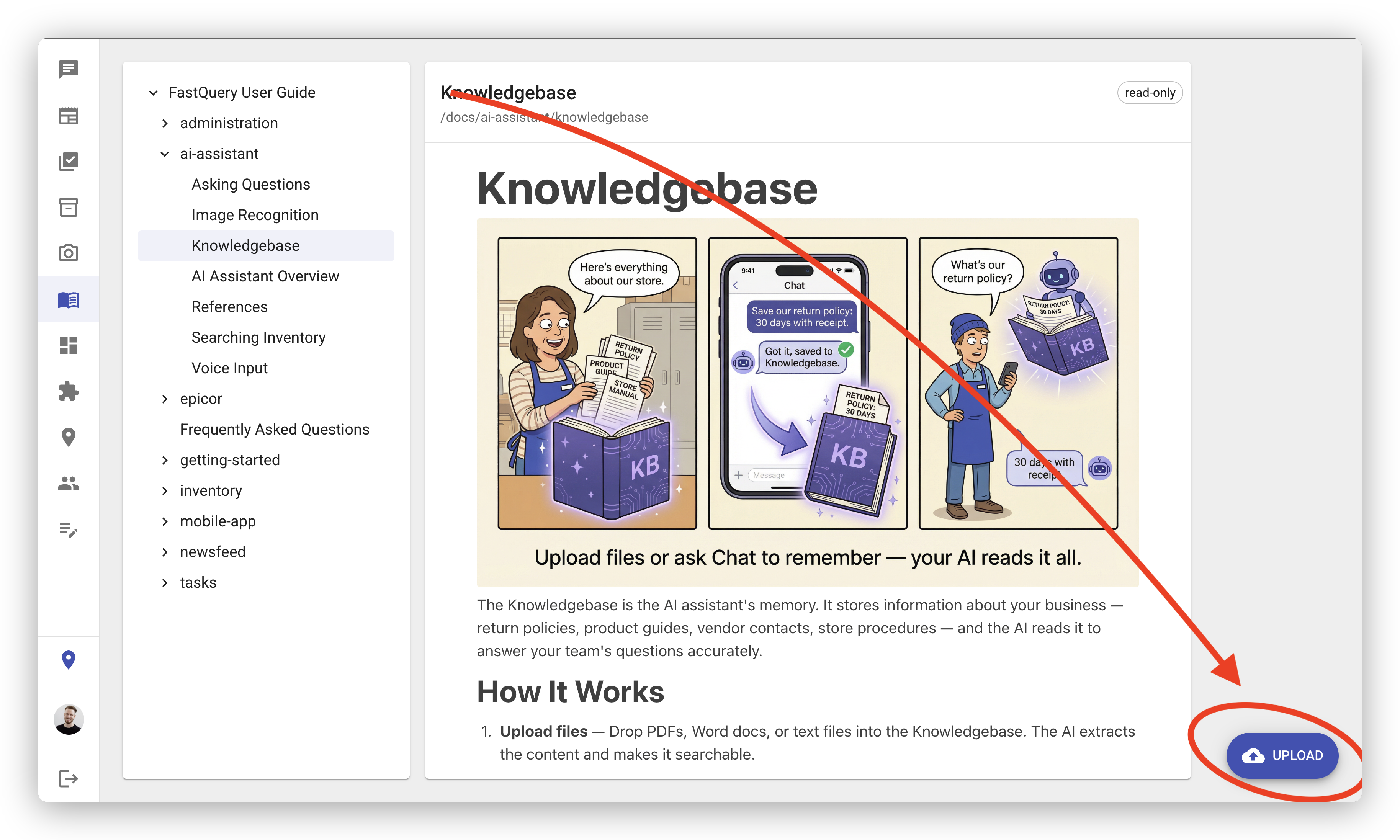Image resolution: width=1400 pixels, height=840 pixels.
Task: Collapse the FastQuery User Guide section
Action: (x=154, y=92)
